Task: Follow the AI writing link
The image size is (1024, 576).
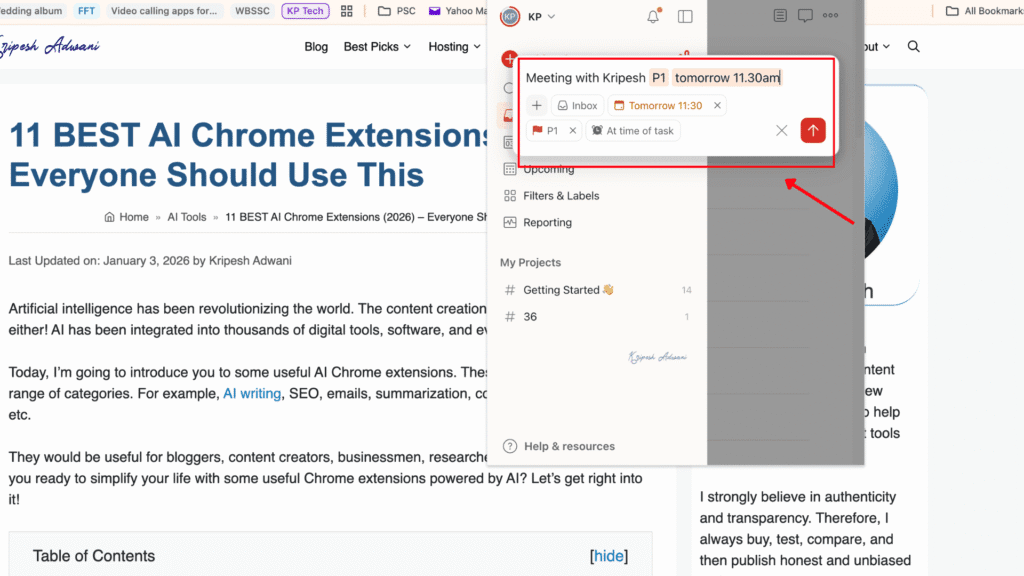Action: 252,394
